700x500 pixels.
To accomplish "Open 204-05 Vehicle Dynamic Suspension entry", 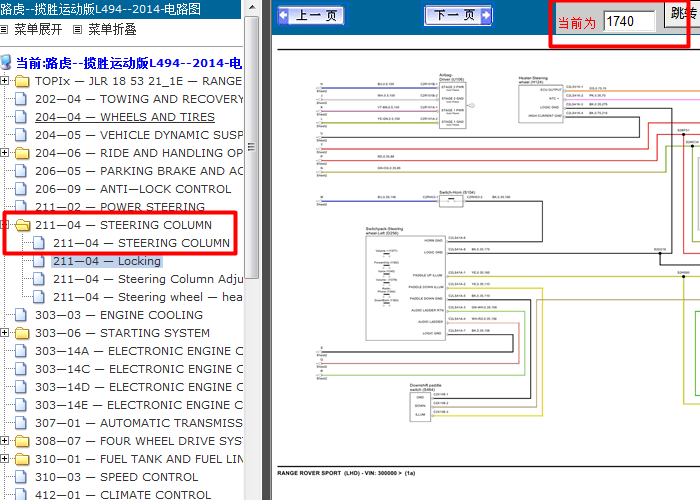I will pos(139,135).
